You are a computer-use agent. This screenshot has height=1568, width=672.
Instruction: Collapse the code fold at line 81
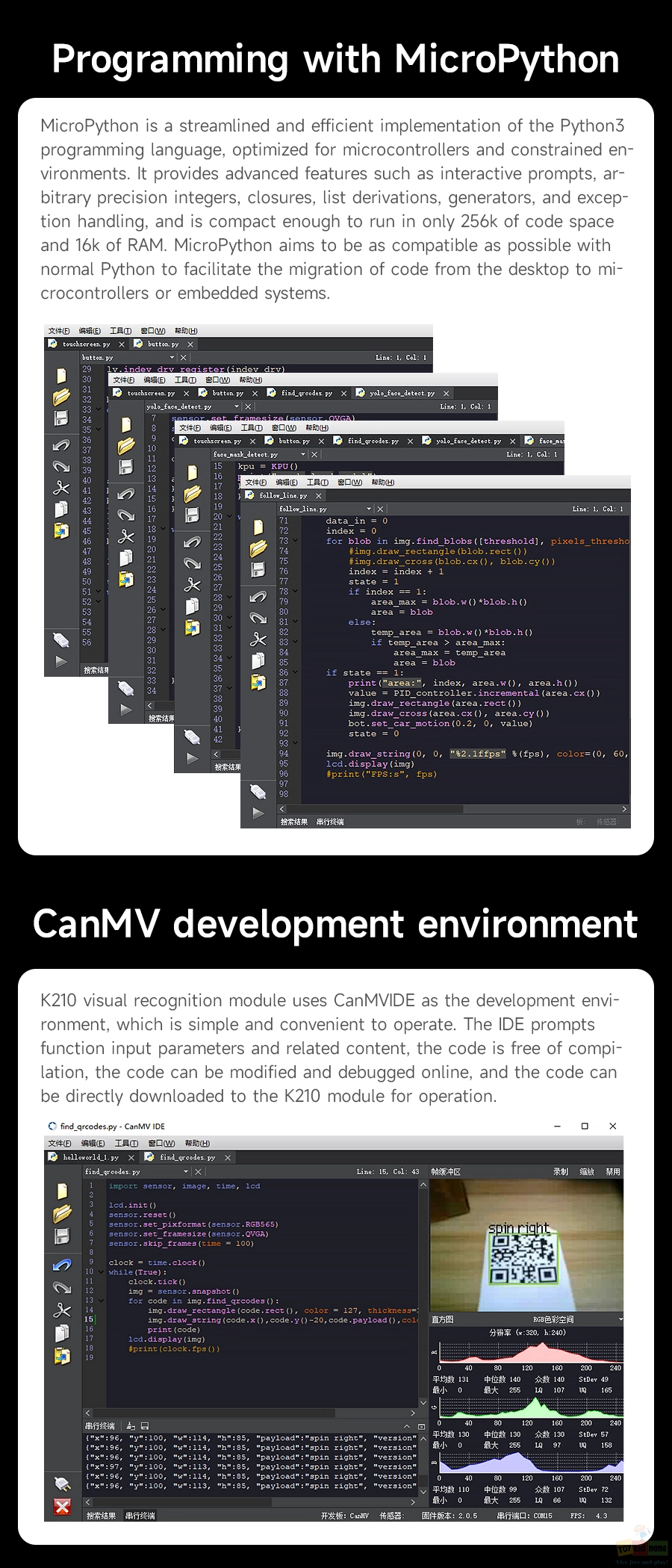(295, 622)
